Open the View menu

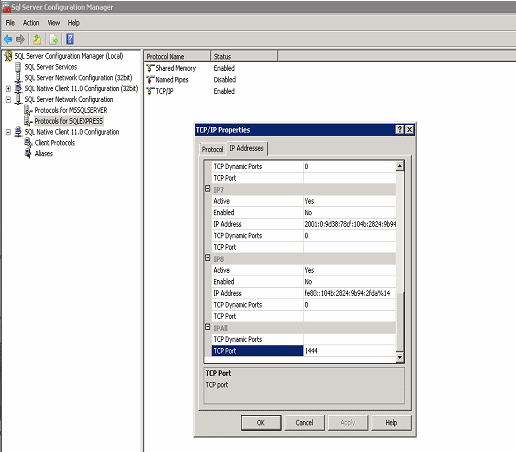tap(54, 23)
